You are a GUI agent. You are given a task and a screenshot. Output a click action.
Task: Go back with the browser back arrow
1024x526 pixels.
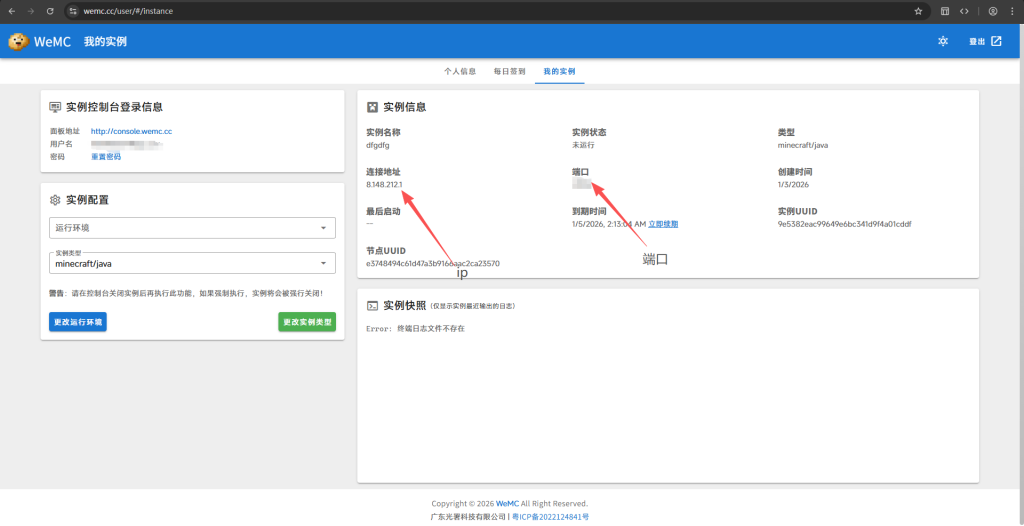[x=11, y=11]
